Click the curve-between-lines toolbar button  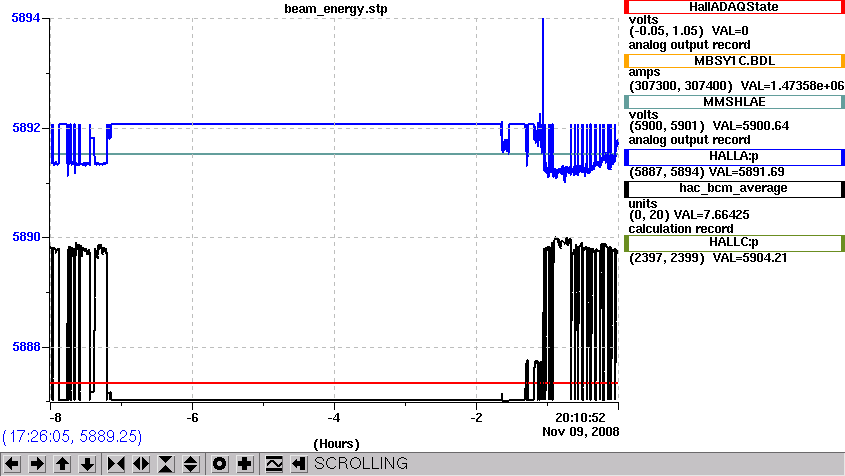[274, 464]
